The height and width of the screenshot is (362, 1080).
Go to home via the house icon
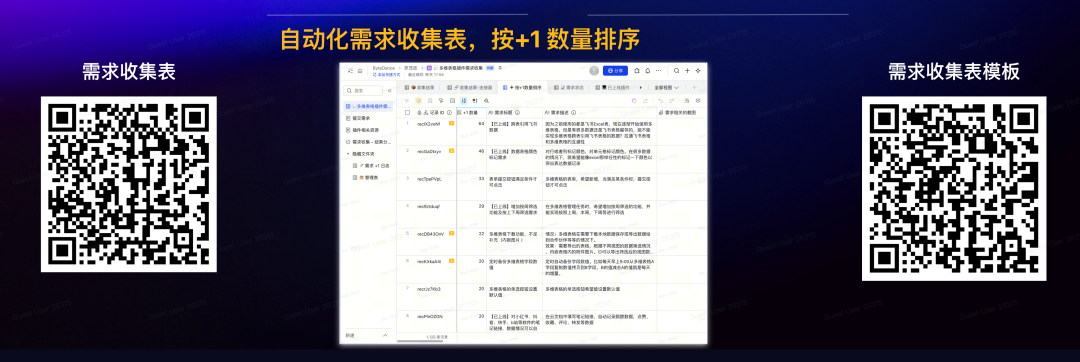(x=360, y=71)
